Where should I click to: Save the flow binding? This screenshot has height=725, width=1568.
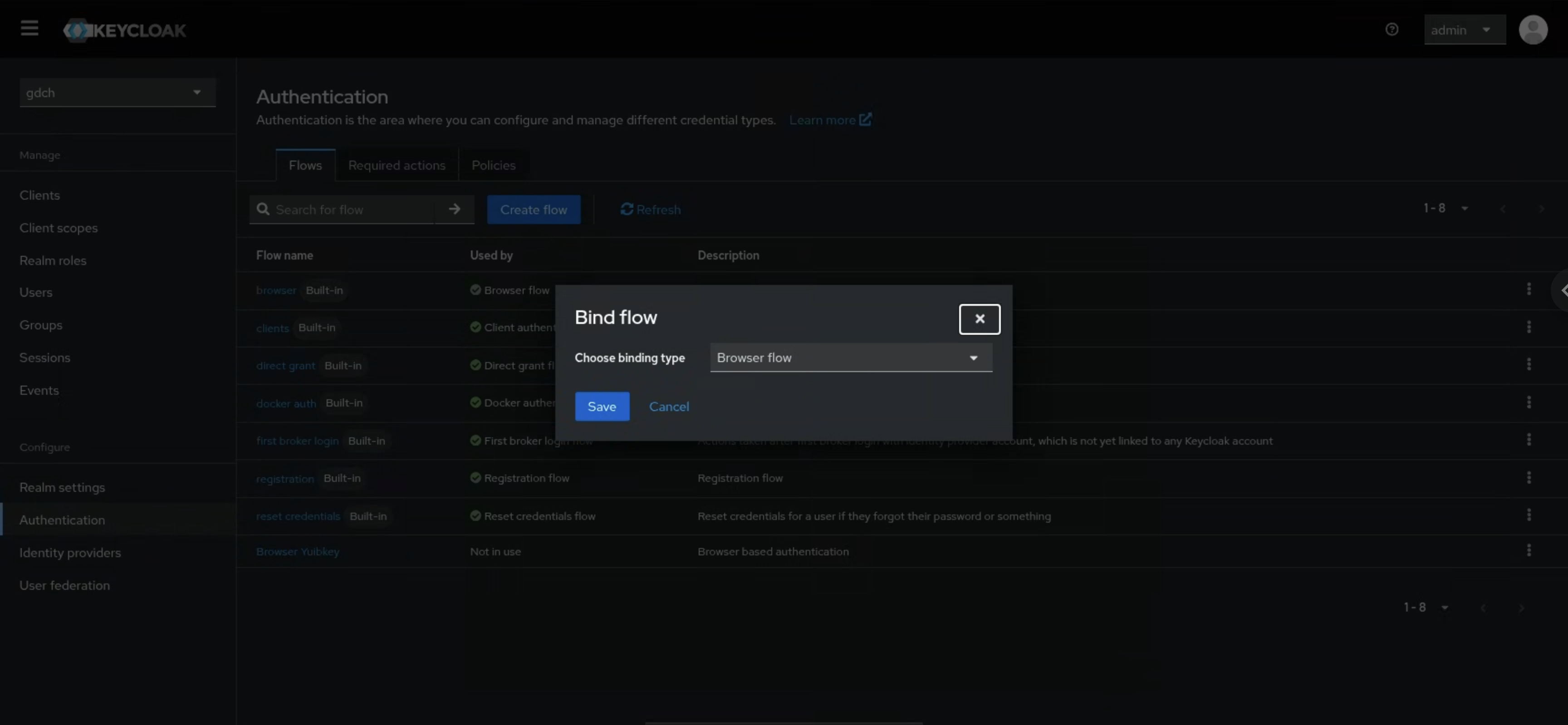(x=602, y=407)
